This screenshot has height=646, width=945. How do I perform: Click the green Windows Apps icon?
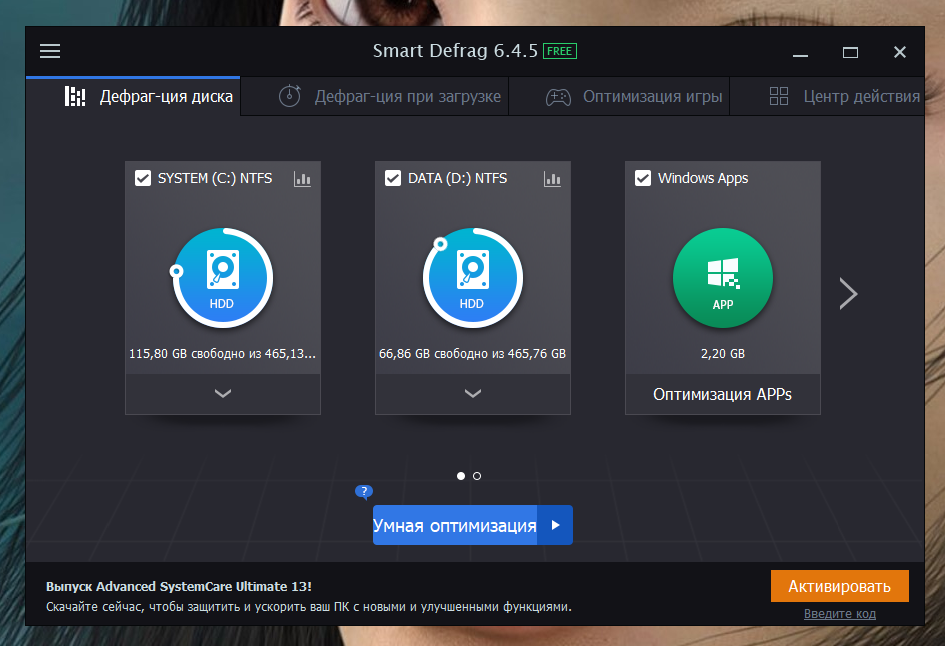723,279
